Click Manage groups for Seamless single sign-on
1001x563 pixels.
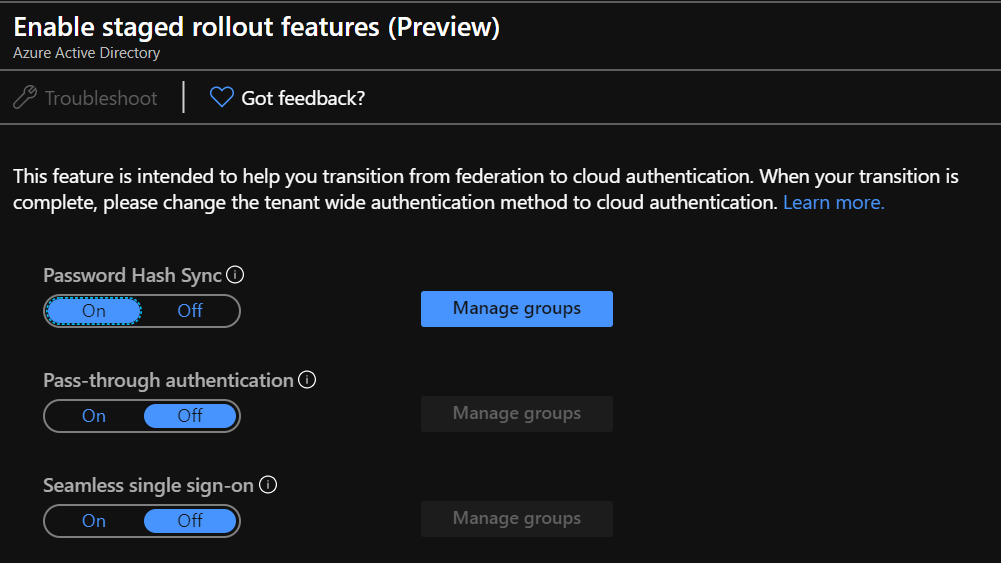[x=516, y=519]
